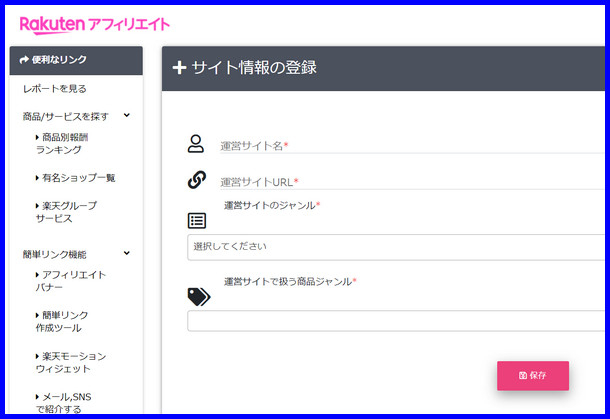The image size is (610, 419).
Task: Open 有名ショップ一覧 link
Action: [x=75, y=178]
